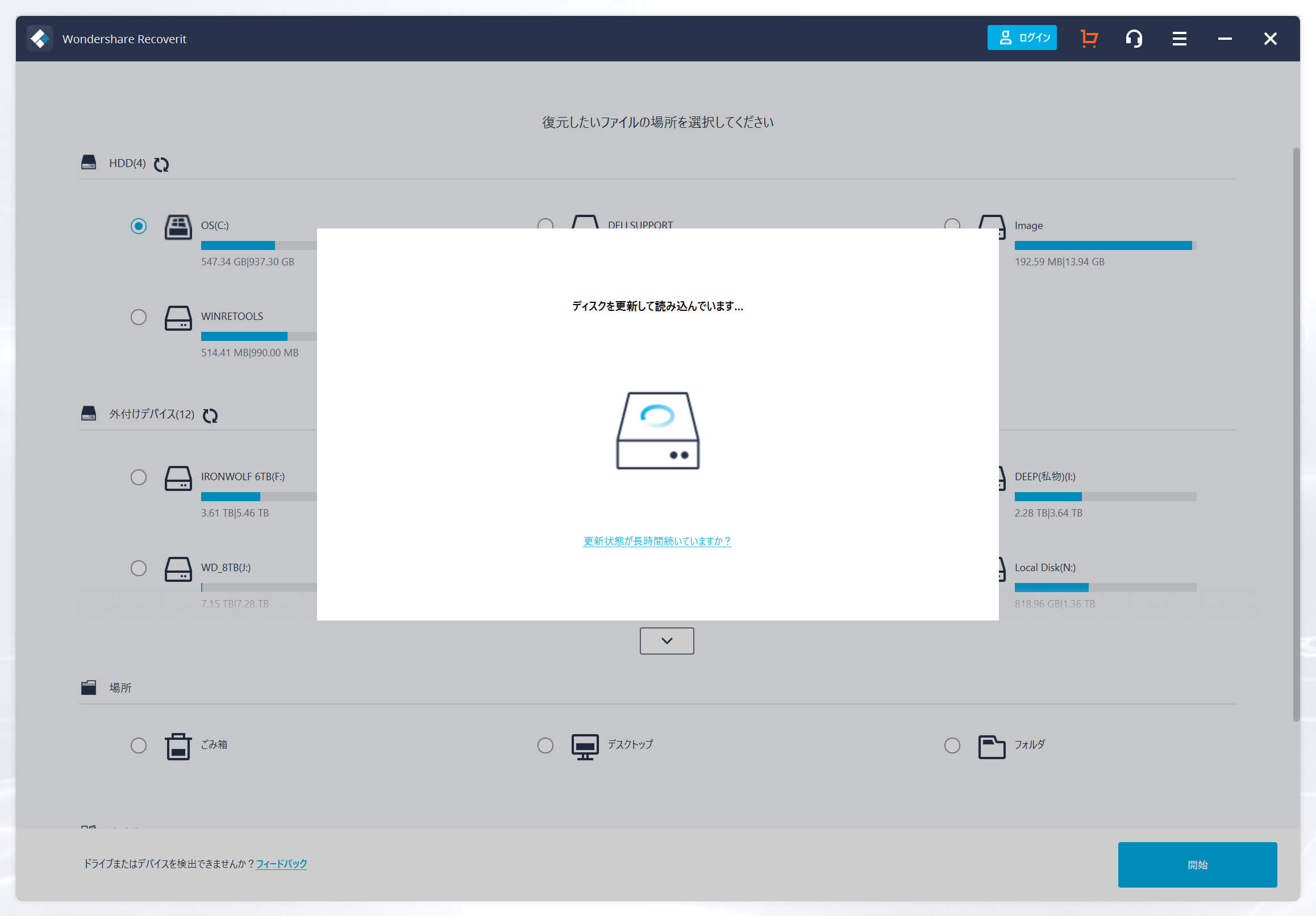Click the ログイン login button
This screenshot has width=1316, height=916.
(x=1022, y=38)
